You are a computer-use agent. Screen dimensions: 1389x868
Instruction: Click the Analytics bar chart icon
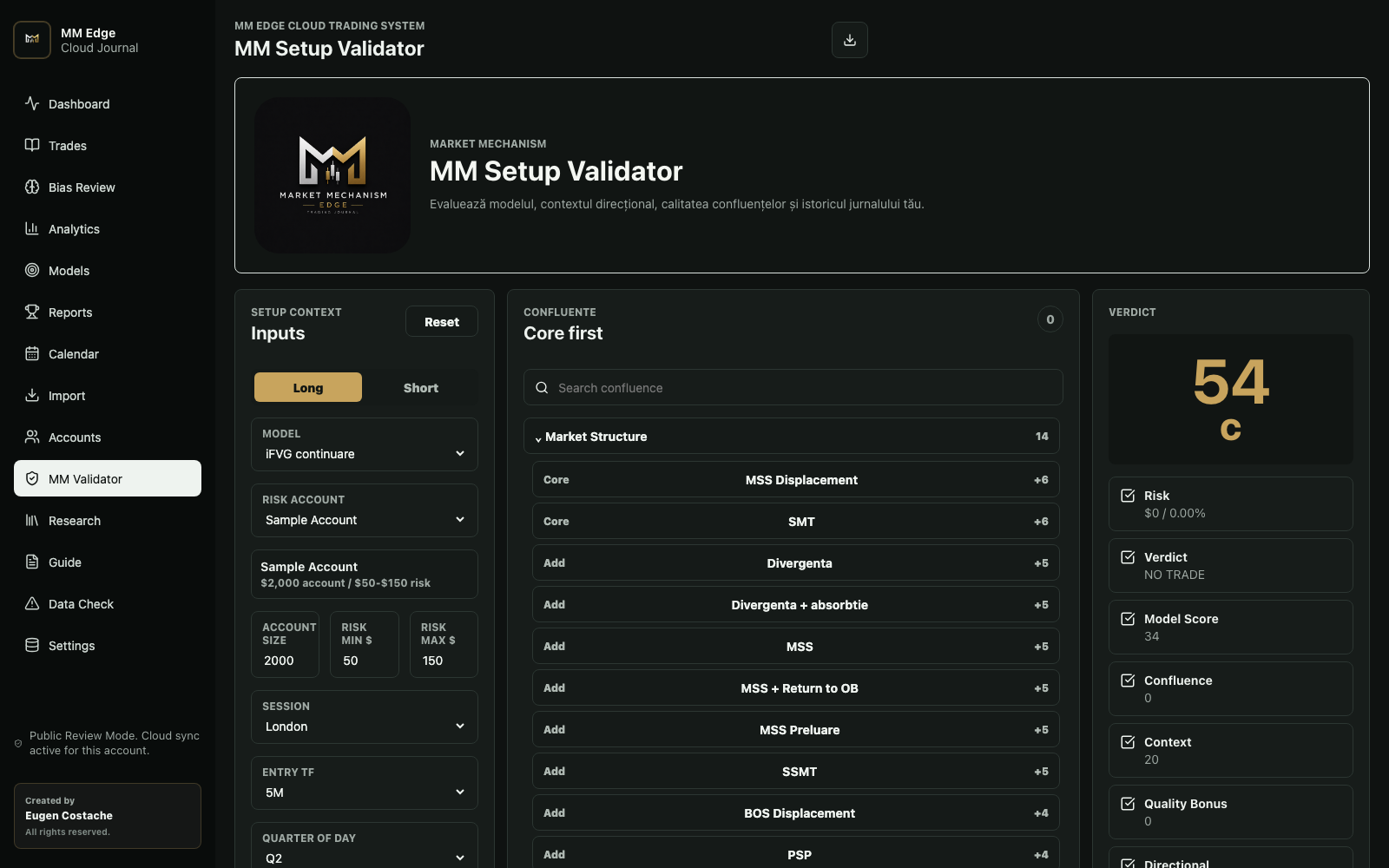pos(32,228)
